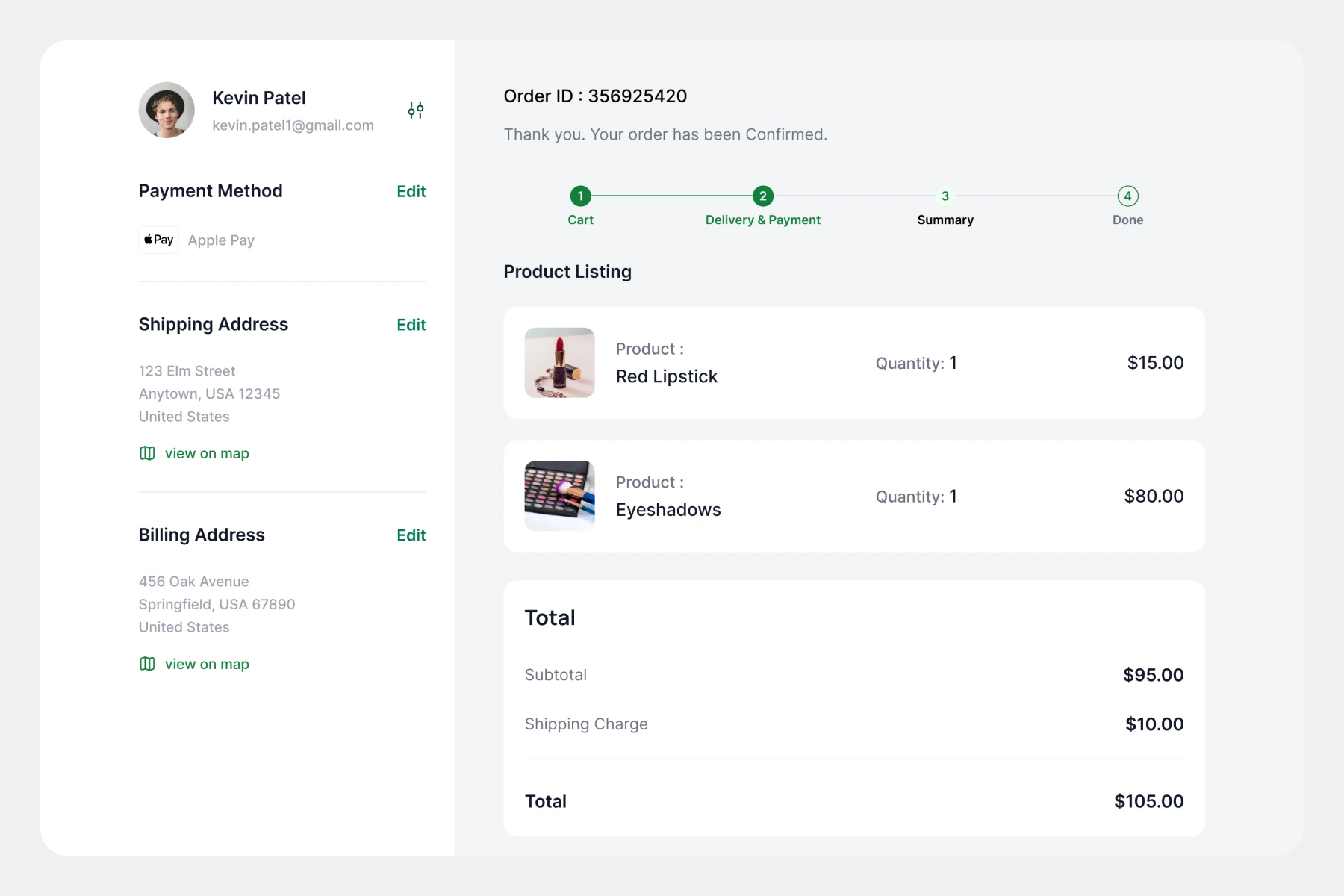This screenshot has height=896, width=1344.
Task: Click the Summary step label
Action: coord(945,220)
